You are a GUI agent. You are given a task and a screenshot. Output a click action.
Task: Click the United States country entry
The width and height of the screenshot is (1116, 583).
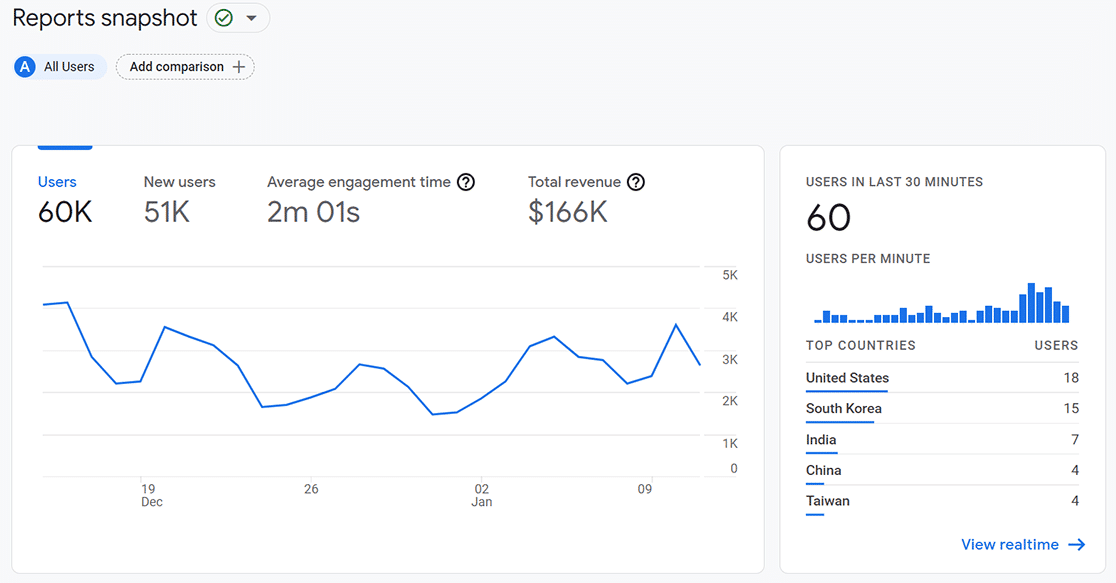(847, 378)
